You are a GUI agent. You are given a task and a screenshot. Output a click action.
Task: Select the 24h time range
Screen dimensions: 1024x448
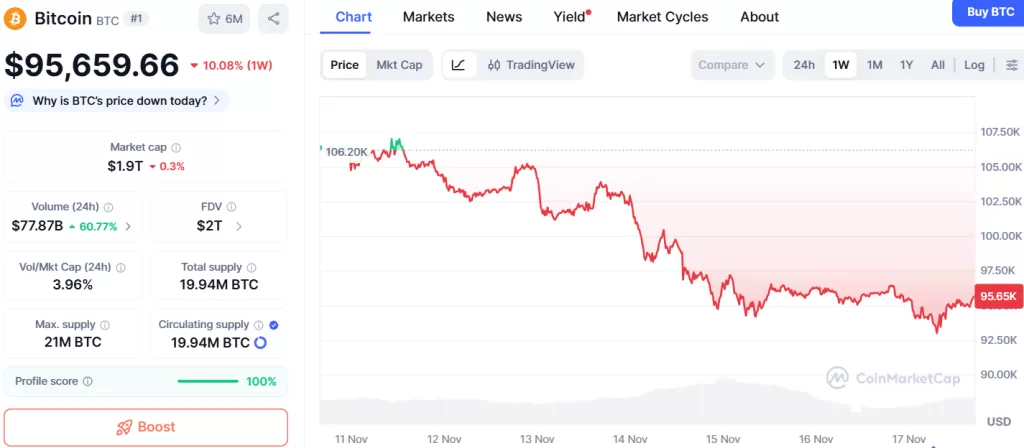pyautogui.click(x=804, y=65)
